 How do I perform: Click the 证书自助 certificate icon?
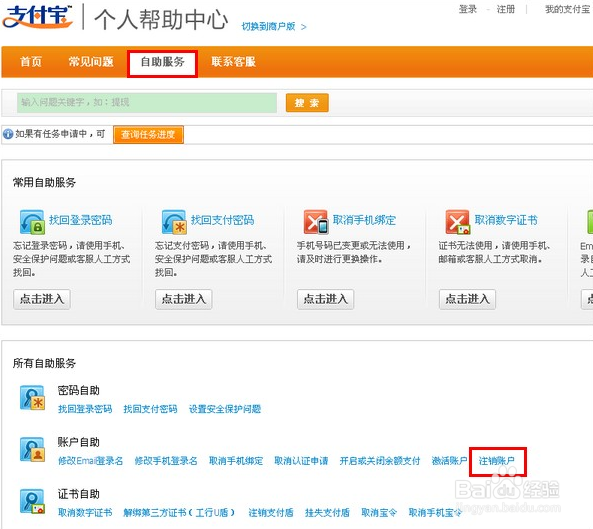click(32, 501)
